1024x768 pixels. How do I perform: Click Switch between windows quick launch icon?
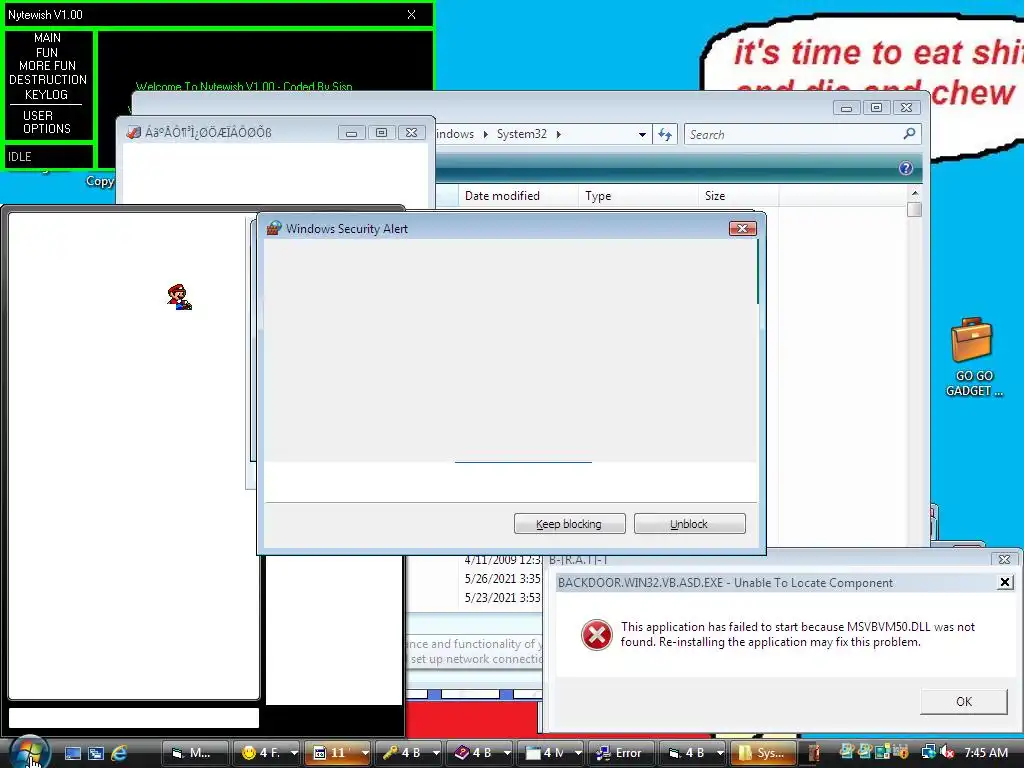coord(96,753)
